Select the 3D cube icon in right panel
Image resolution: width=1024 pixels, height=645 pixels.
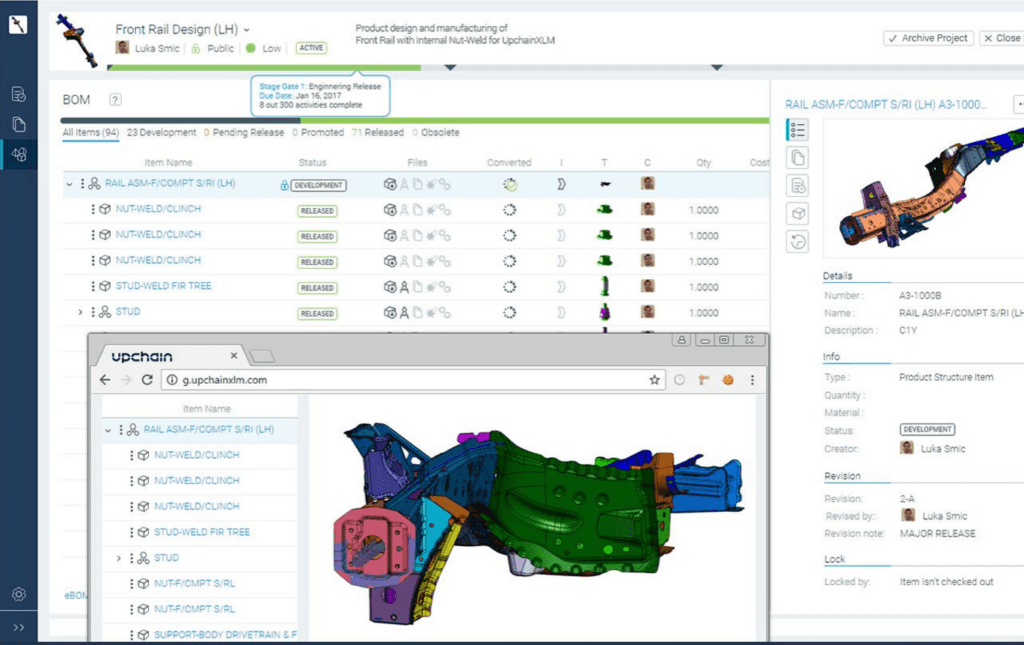(797, 212)
